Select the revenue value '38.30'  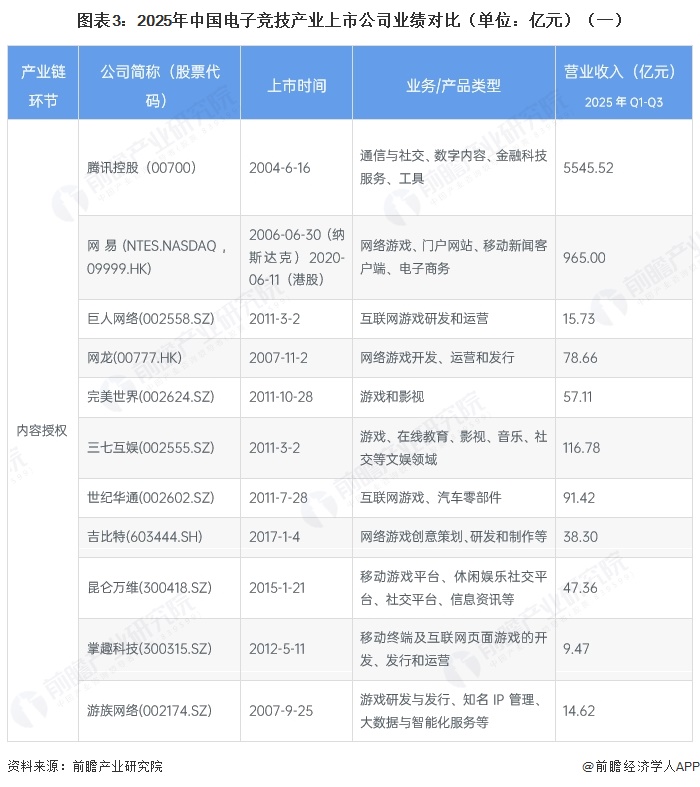(580, 537)
